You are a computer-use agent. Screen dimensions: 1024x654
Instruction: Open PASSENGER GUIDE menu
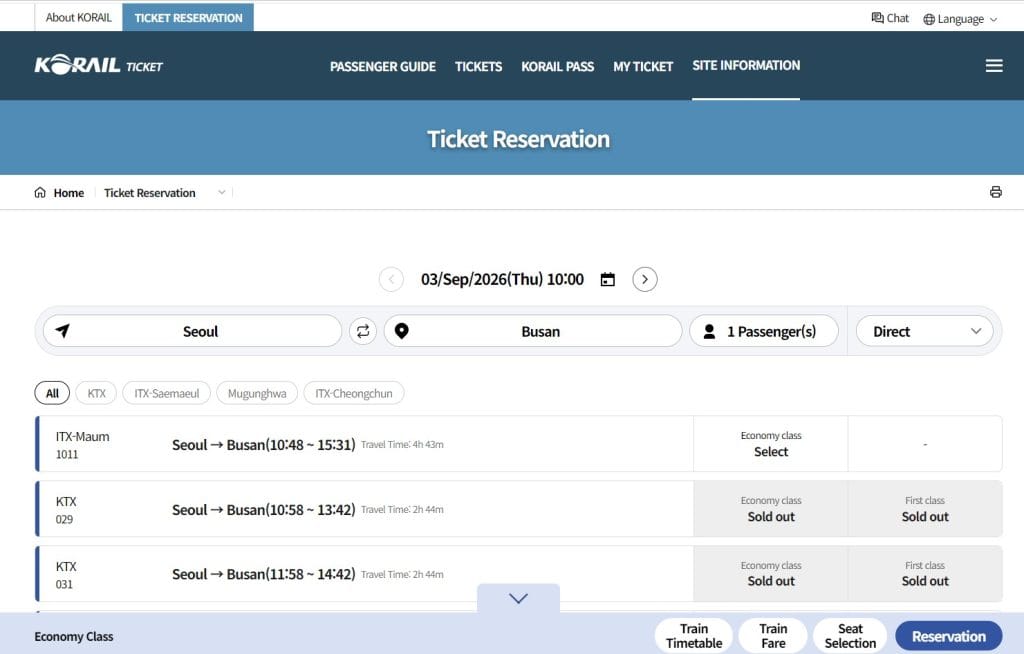(383, 66)
